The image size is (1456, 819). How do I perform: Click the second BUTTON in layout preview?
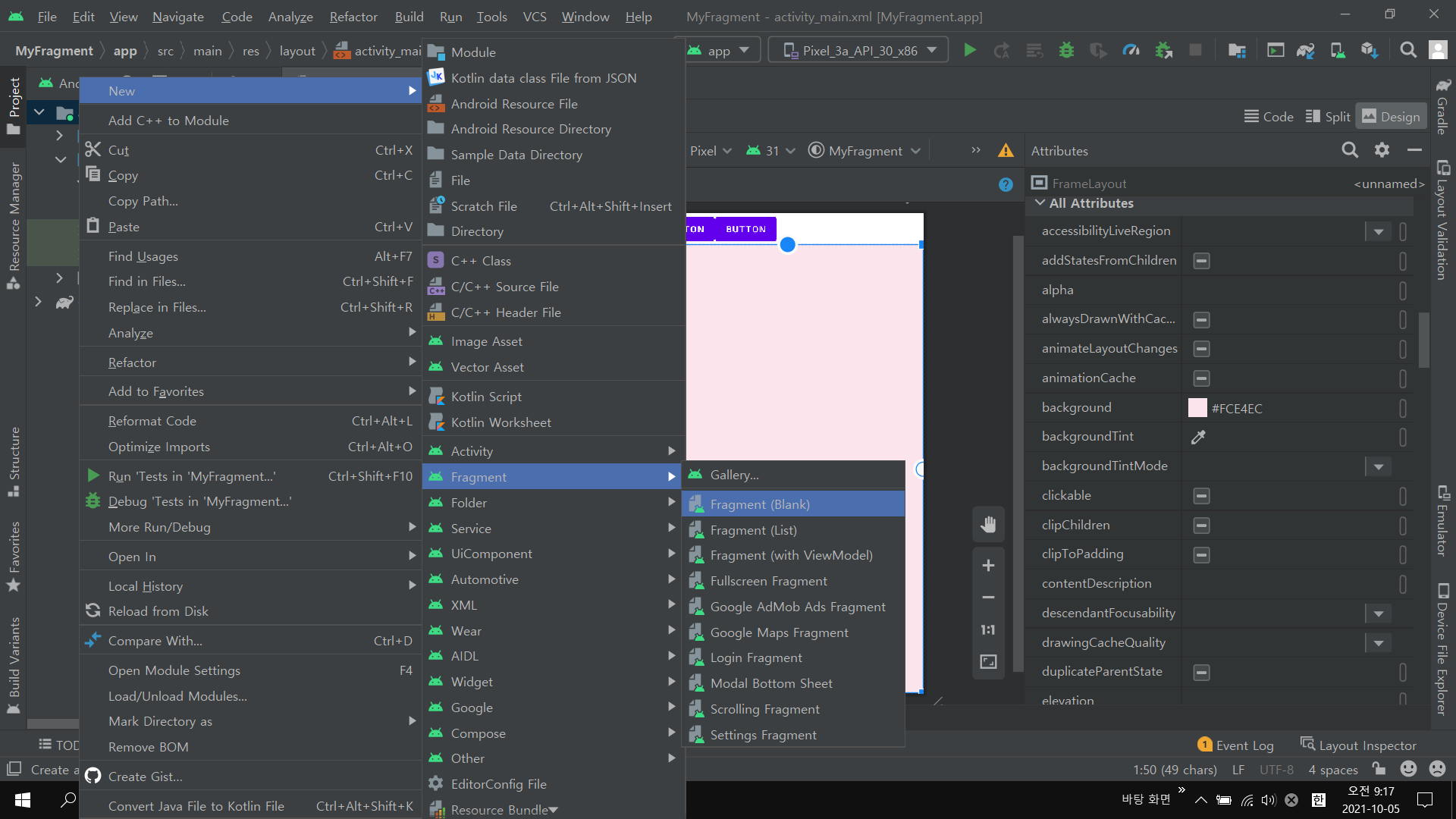pyautogui.click(x=745, y=229)
